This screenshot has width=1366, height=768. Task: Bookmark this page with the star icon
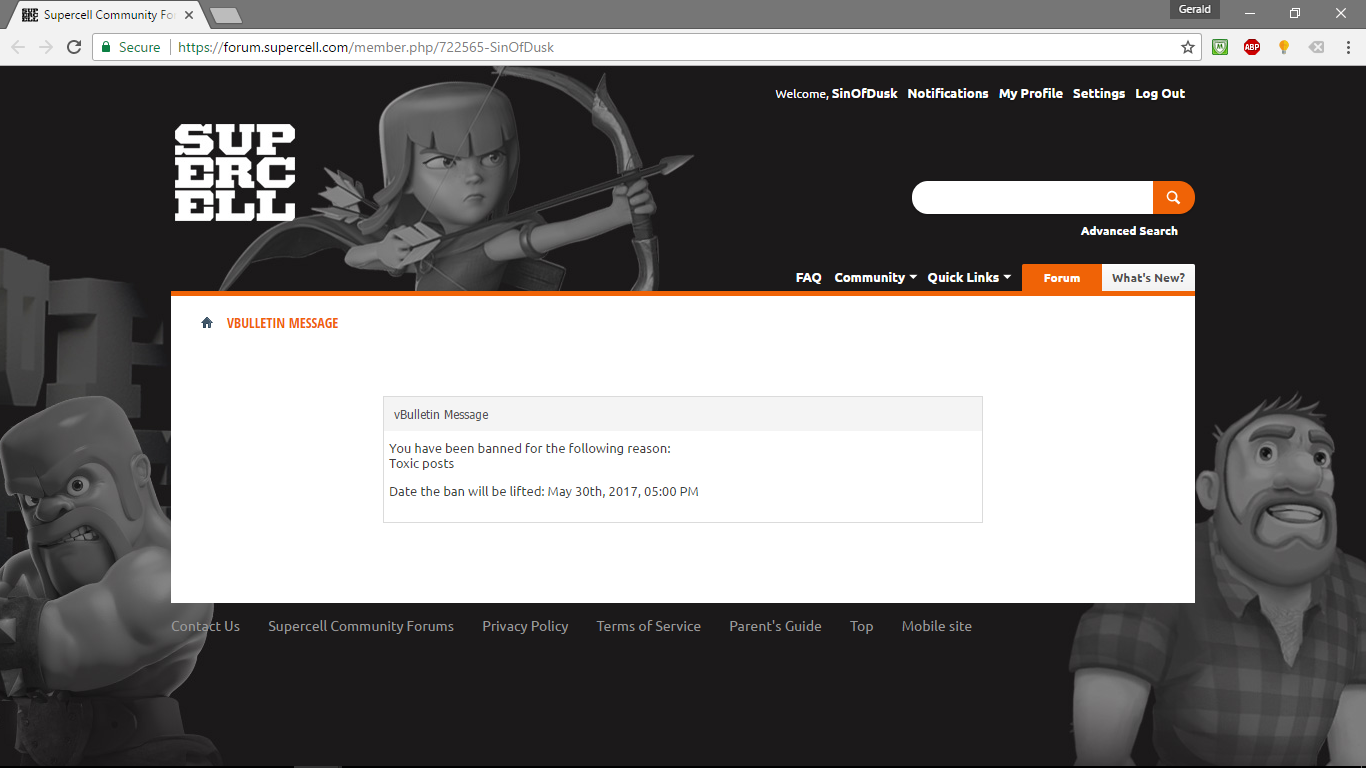[x=1188, y=47]
